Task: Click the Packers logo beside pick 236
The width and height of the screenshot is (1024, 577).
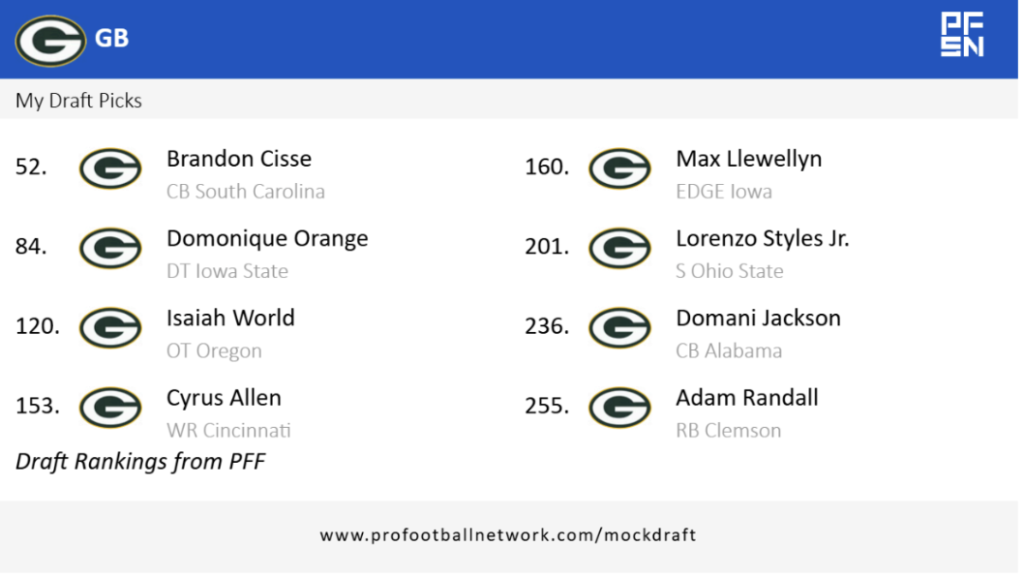Action: tap(620, 327)
